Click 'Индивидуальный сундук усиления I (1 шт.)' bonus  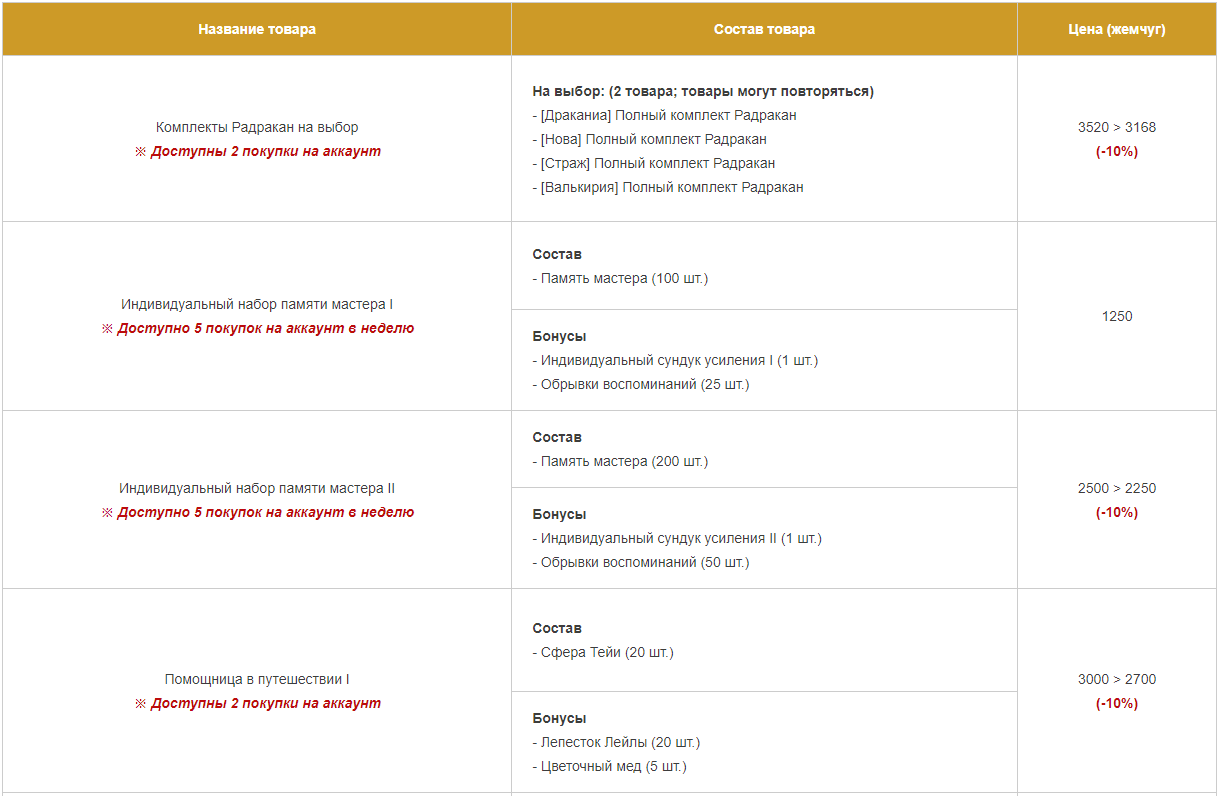pyautogui.click(x=675, y=360)
